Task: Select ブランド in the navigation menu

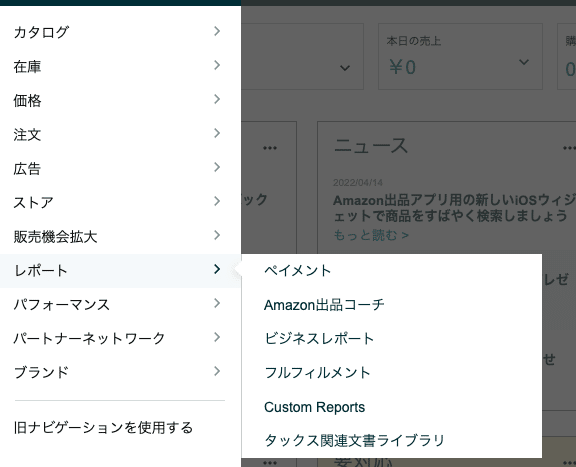Action: pyautogui.click(x=120, y=372)
